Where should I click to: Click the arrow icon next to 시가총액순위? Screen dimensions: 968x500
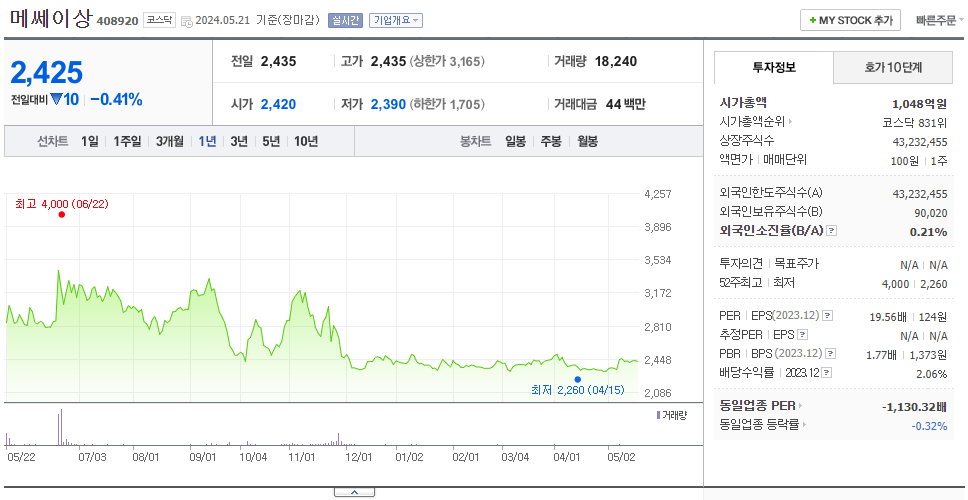[790, 122]
